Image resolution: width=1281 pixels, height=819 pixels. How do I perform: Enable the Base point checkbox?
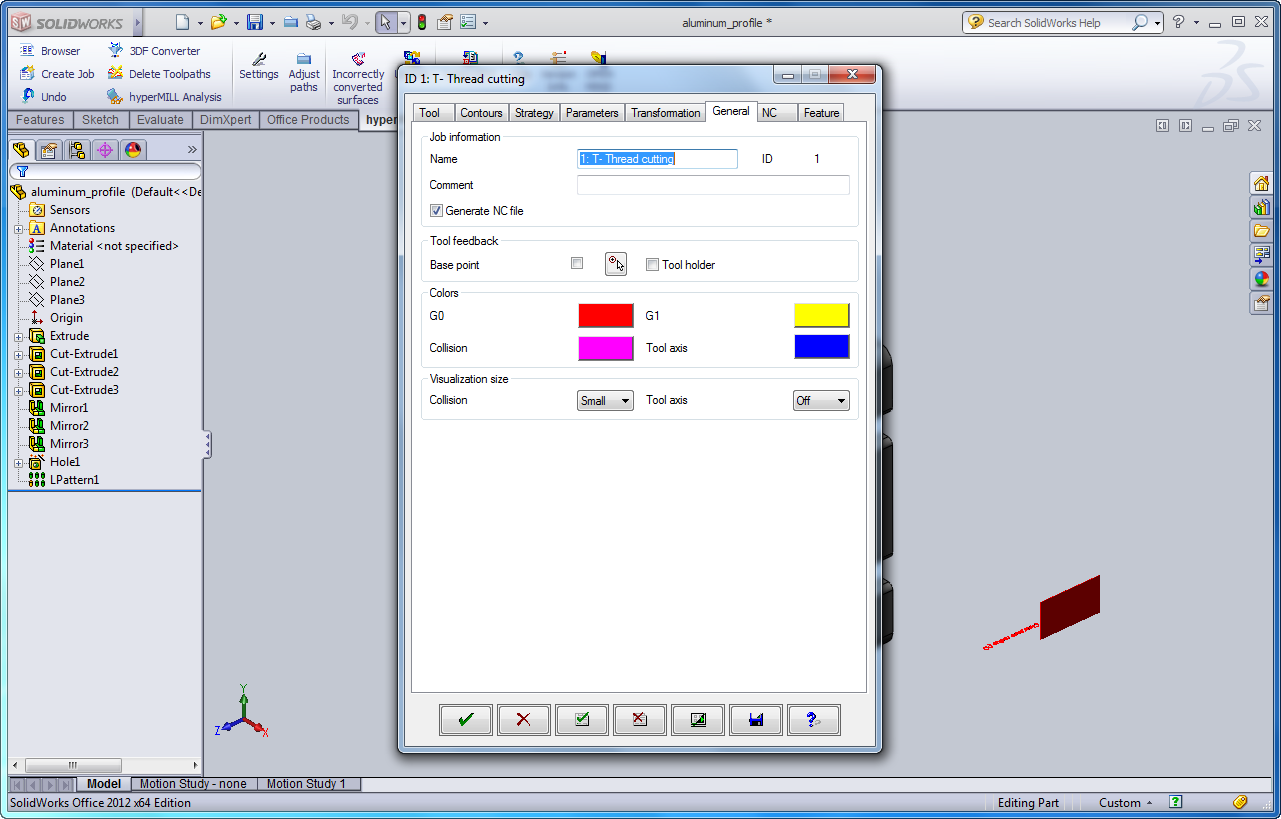click(577, 263)
